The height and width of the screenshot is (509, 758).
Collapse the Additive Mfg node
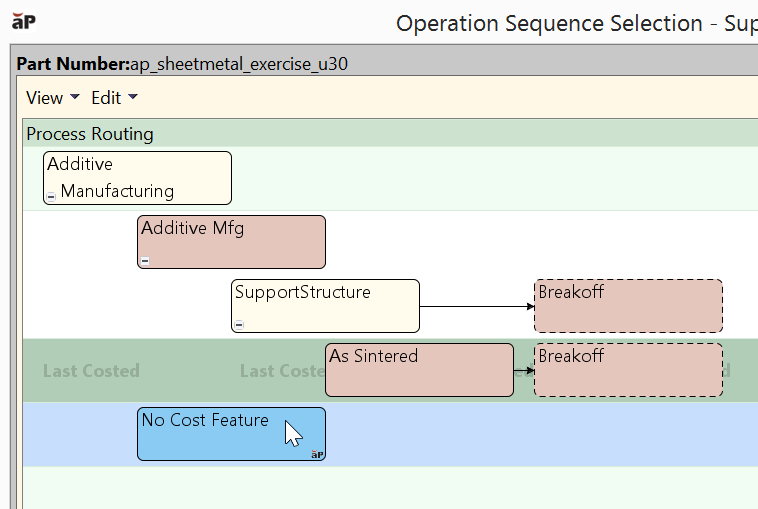[145, 261]
